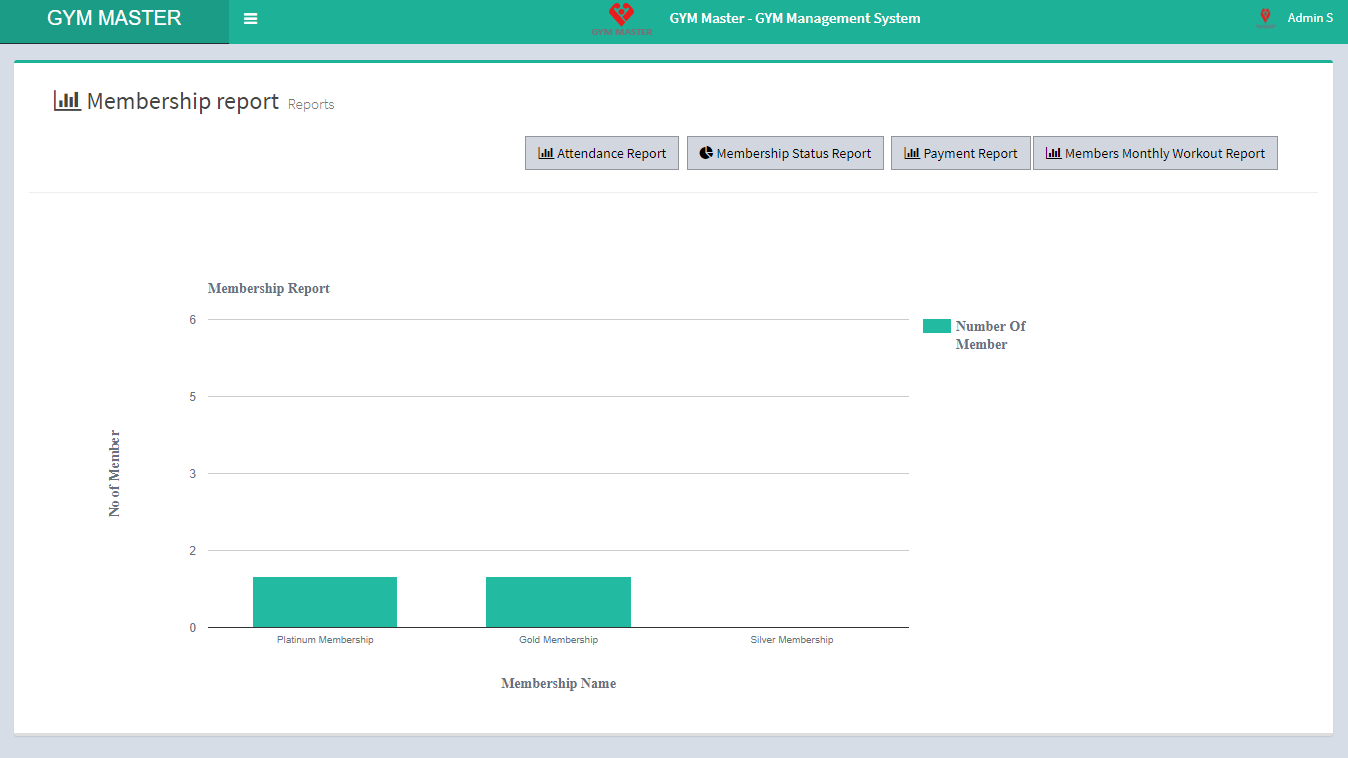Image resolution: width=1348 pixels, height=758 pixels.
Task: Click the bar chart icon on Attendance Report
Action: [545, 153]
